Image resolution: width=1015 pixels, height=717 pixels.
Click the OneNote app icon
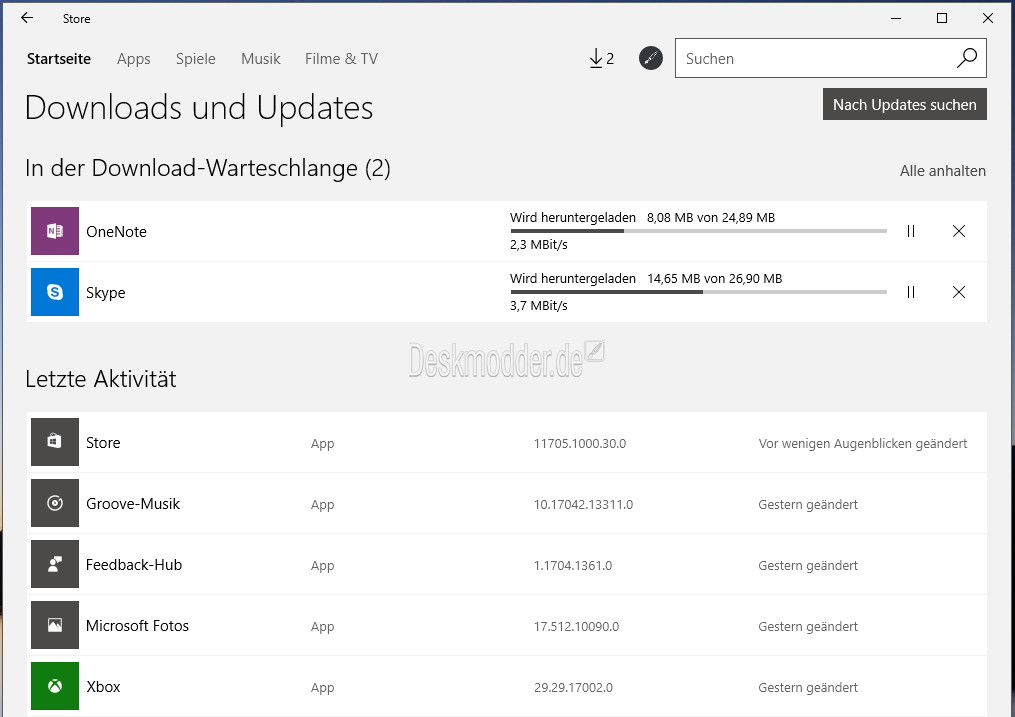pyautogui.click(x=55, y=231)
